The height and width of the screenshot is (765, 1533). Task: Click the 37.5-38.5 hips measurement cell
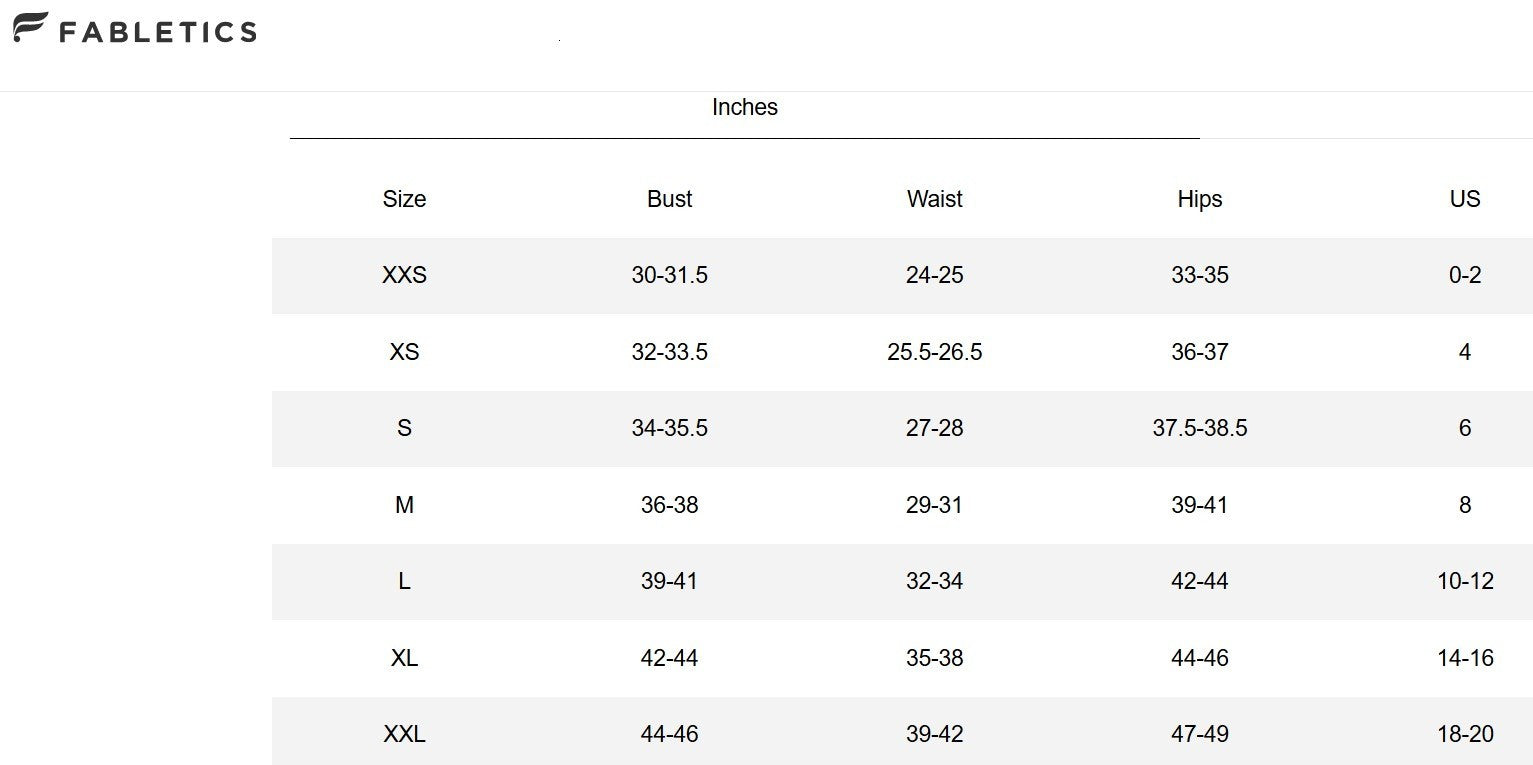(x=1200, y=428)
